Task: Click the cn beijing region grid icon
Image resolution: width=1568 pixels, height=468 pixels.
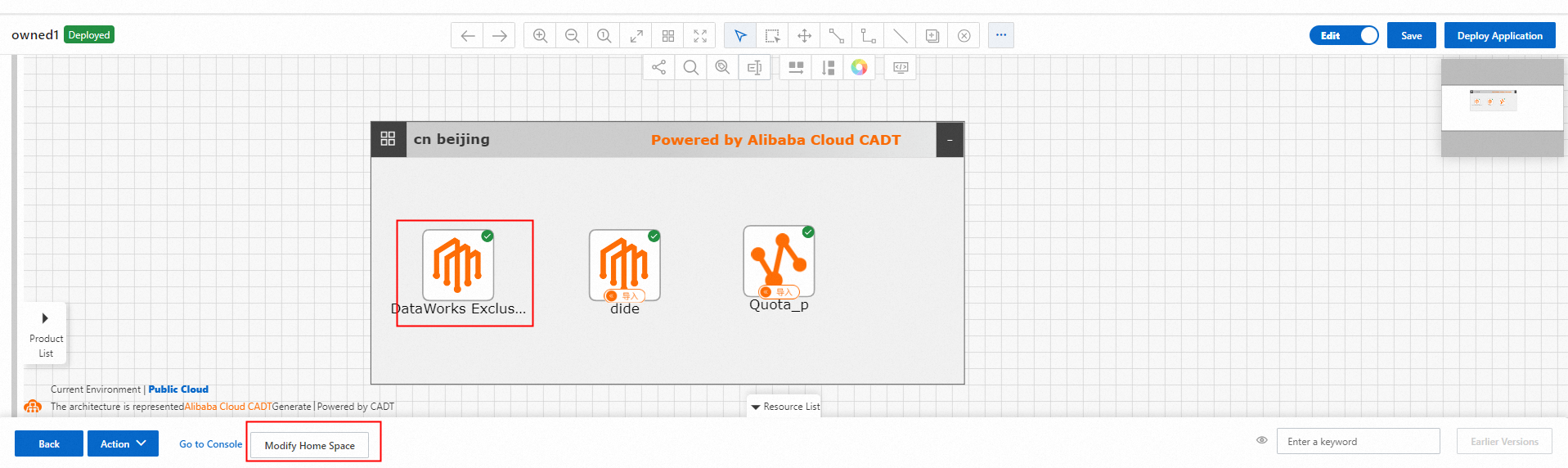Action: point(389,139)
